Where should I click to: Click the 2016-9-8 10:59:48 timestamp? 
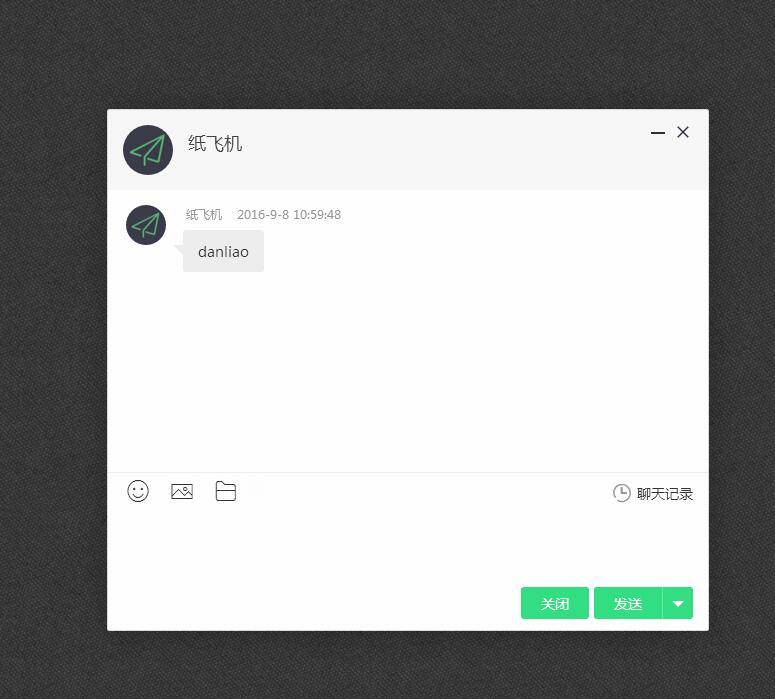(x=289, y=215)
